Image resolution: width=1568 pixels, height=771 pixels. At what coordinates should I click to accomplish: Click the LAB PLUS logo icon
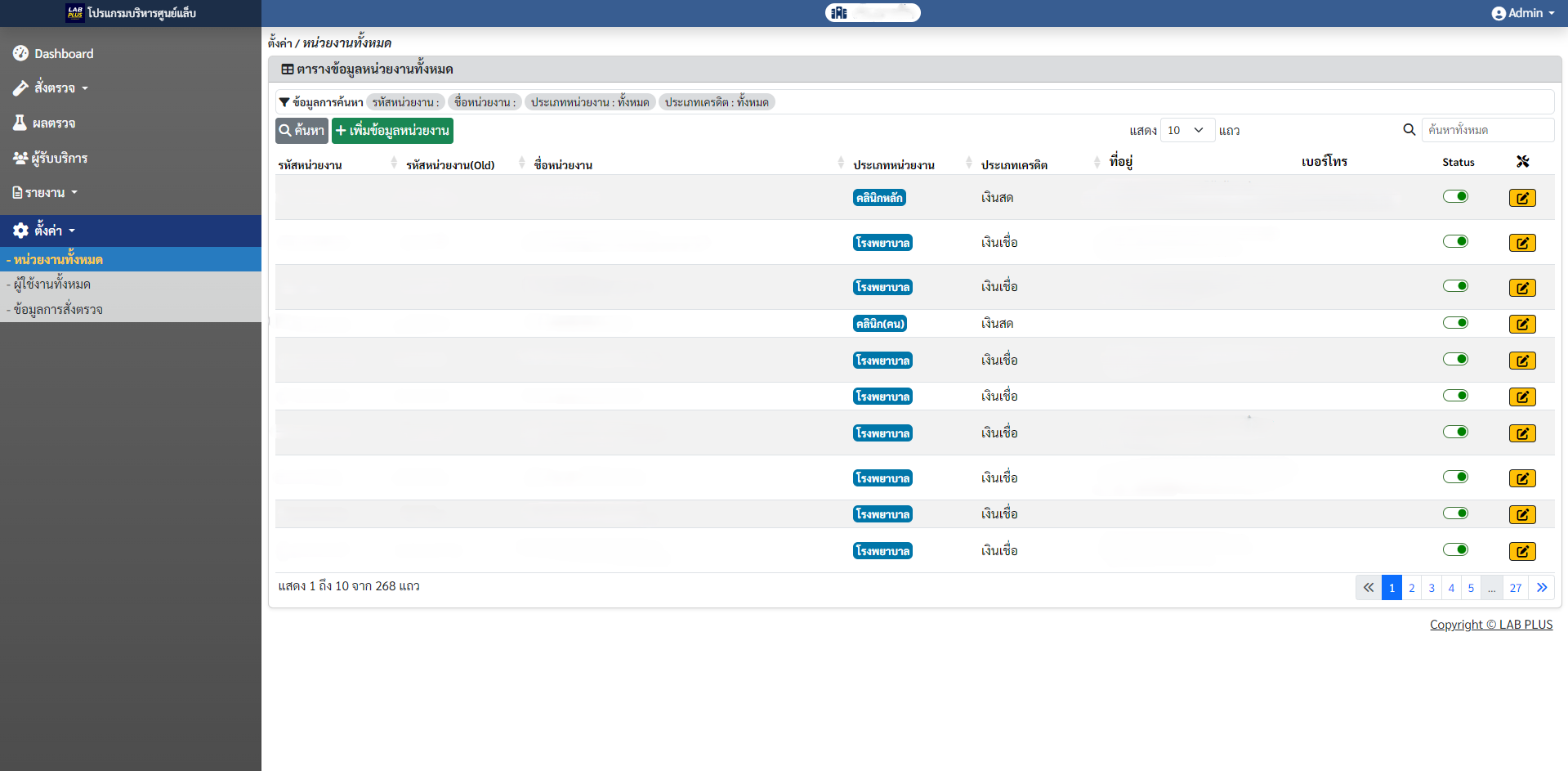coord(75,12)
